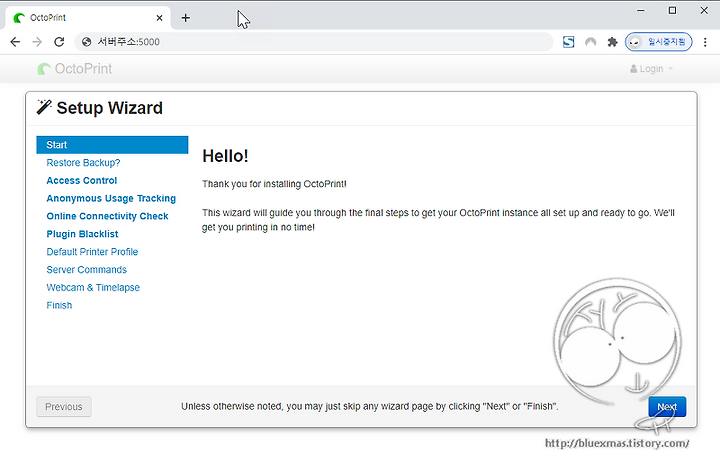
Task: Reload the page with the refresh icon
Action: click(59, 42)
